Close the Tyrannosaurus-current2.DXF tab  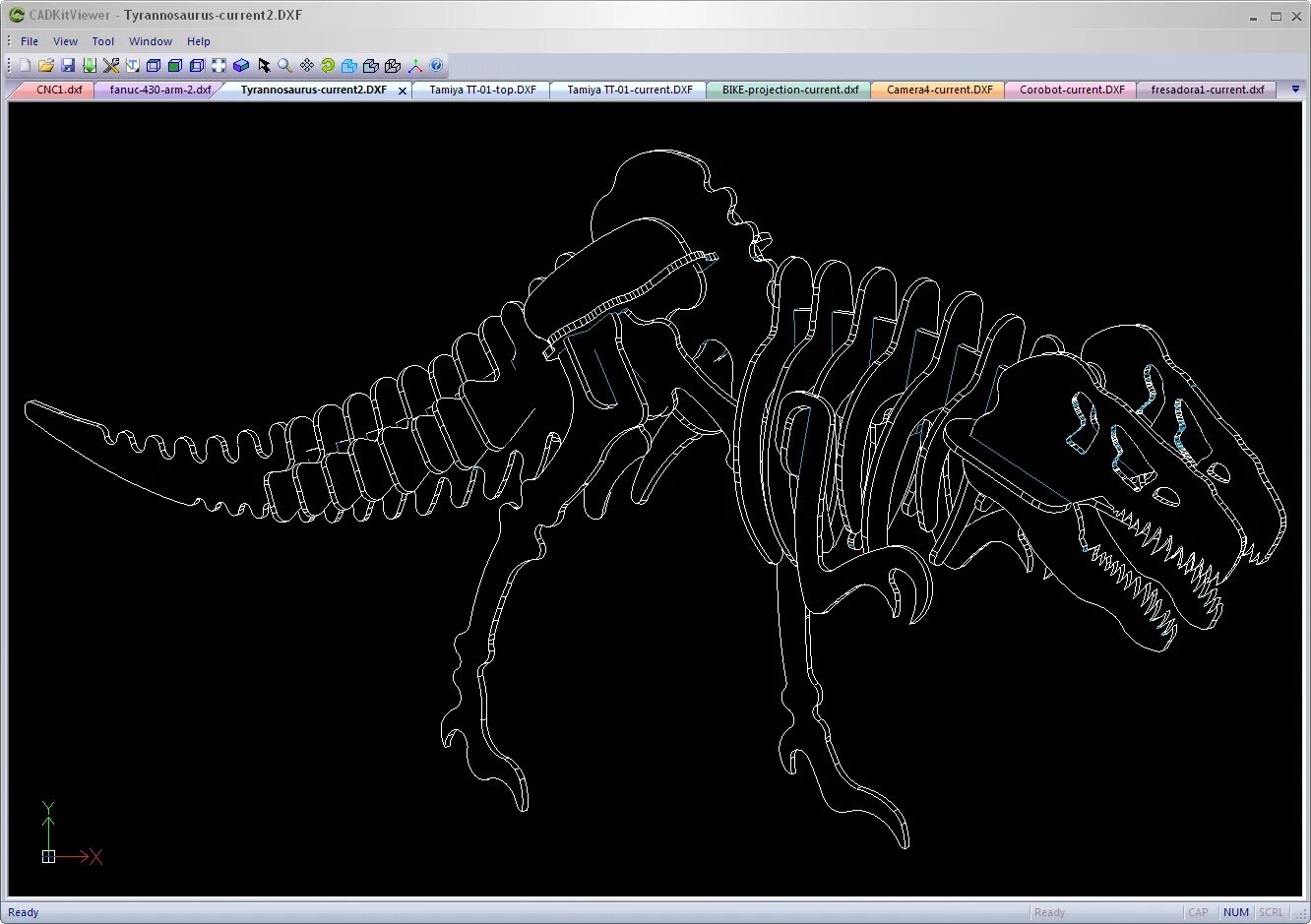tap(403, 91)
